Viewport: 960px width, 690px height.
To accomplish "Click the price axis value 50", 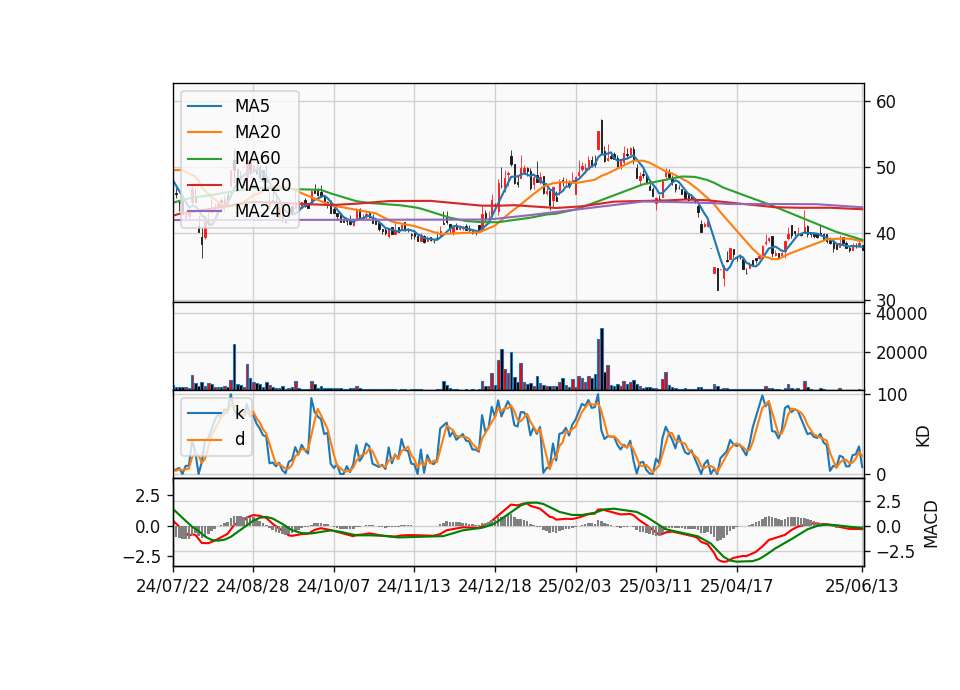I will coord(886,168).
